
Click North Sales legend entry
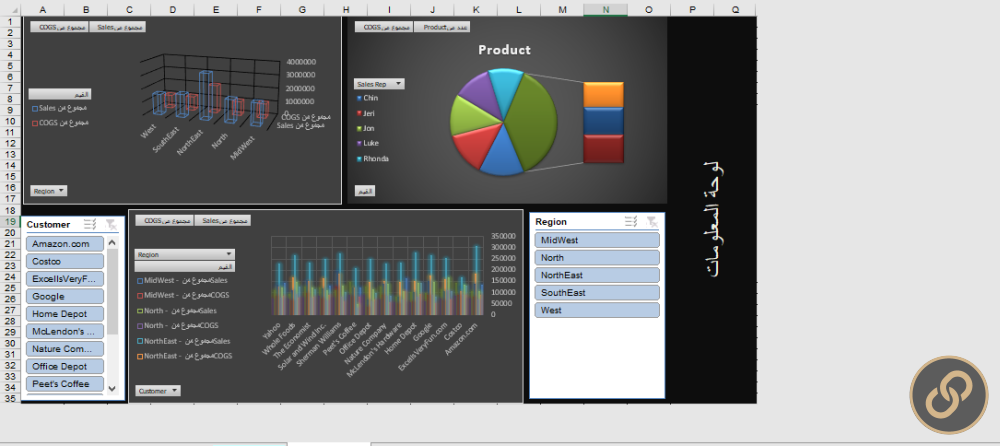pyautogui.click(x=177, y=311)
